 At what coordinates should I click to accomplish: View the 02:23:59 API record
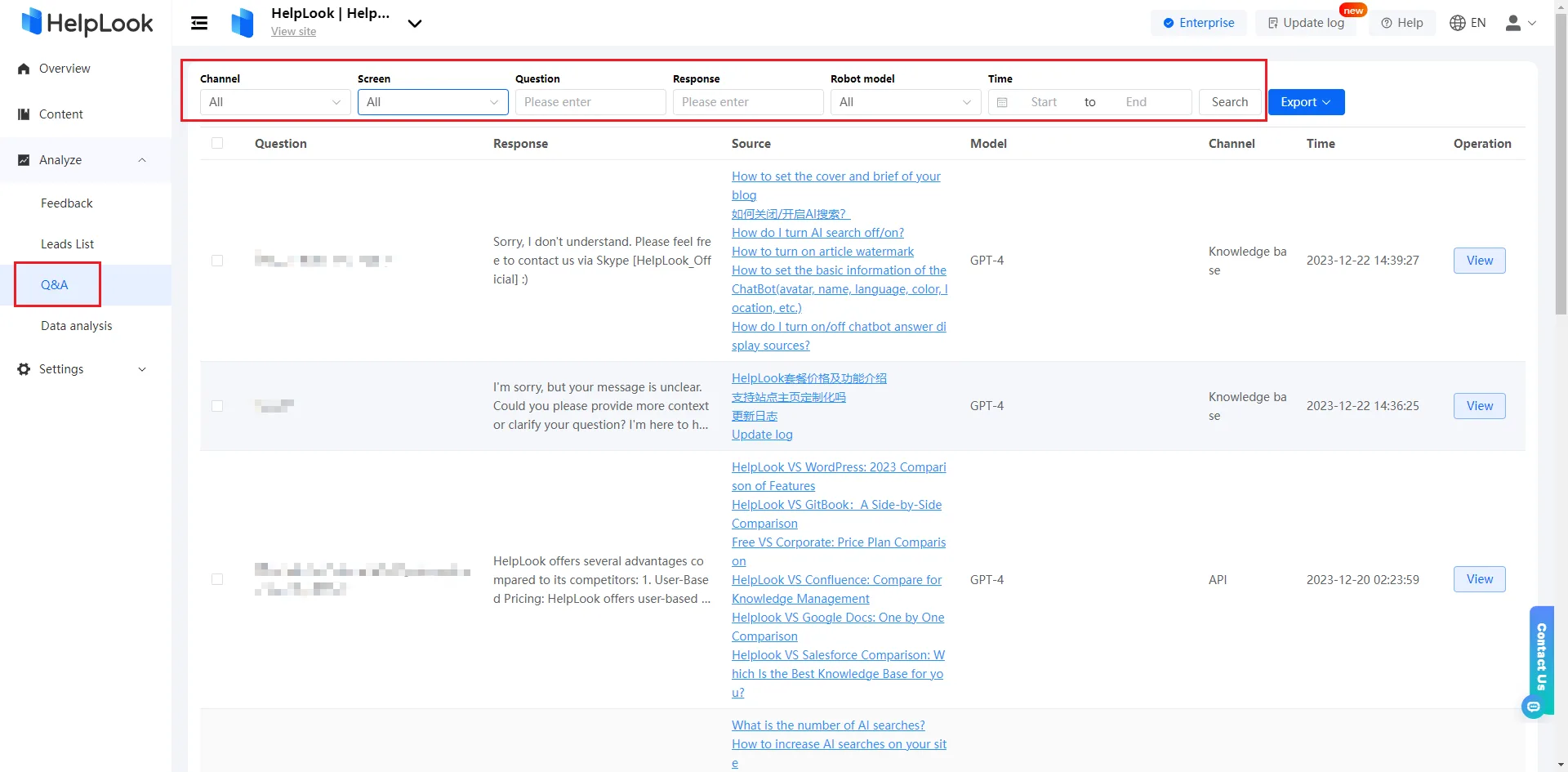click(x=1480, y=579)
